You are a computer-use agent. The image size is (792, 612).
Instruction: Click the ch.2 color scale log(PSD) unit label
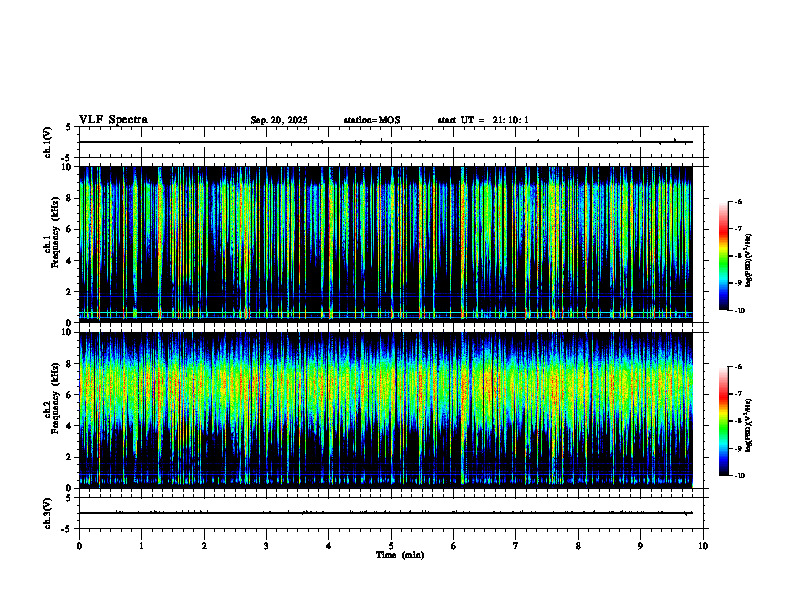(x=749, y=426)
